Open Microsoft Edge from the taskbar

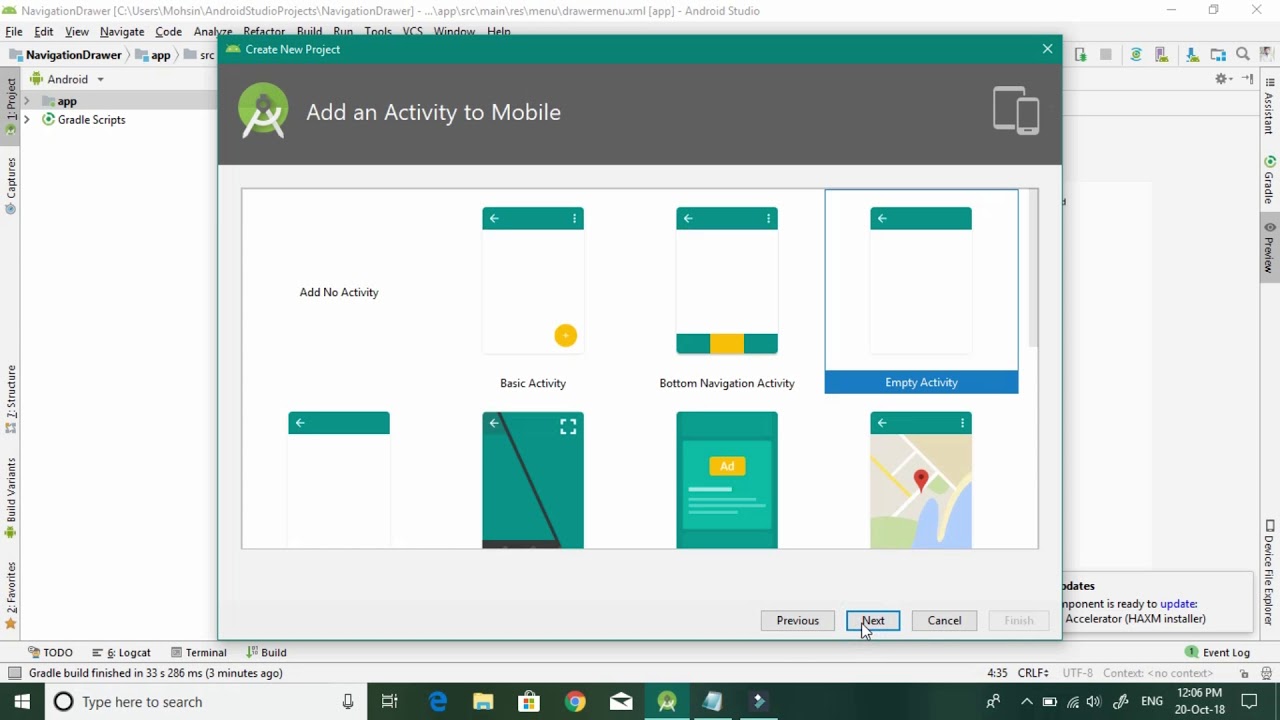438,702
